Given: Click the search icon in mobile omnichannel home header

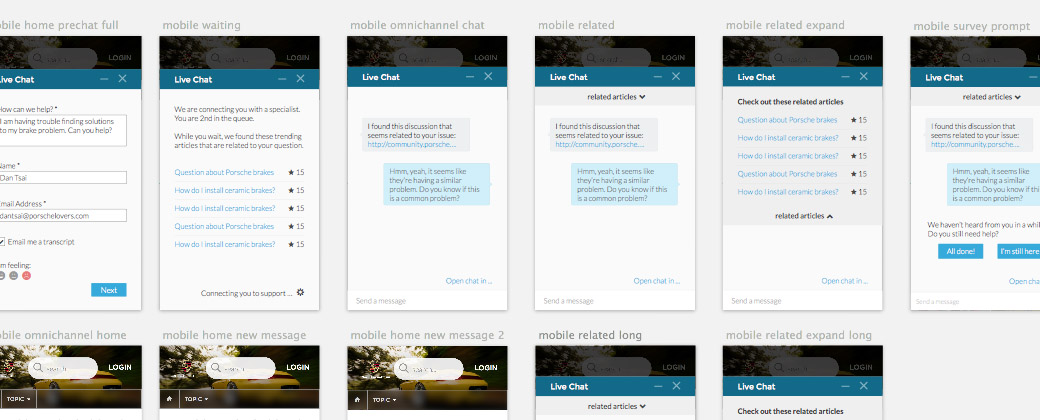Looking at the screenshot, I should click(37, 368).
